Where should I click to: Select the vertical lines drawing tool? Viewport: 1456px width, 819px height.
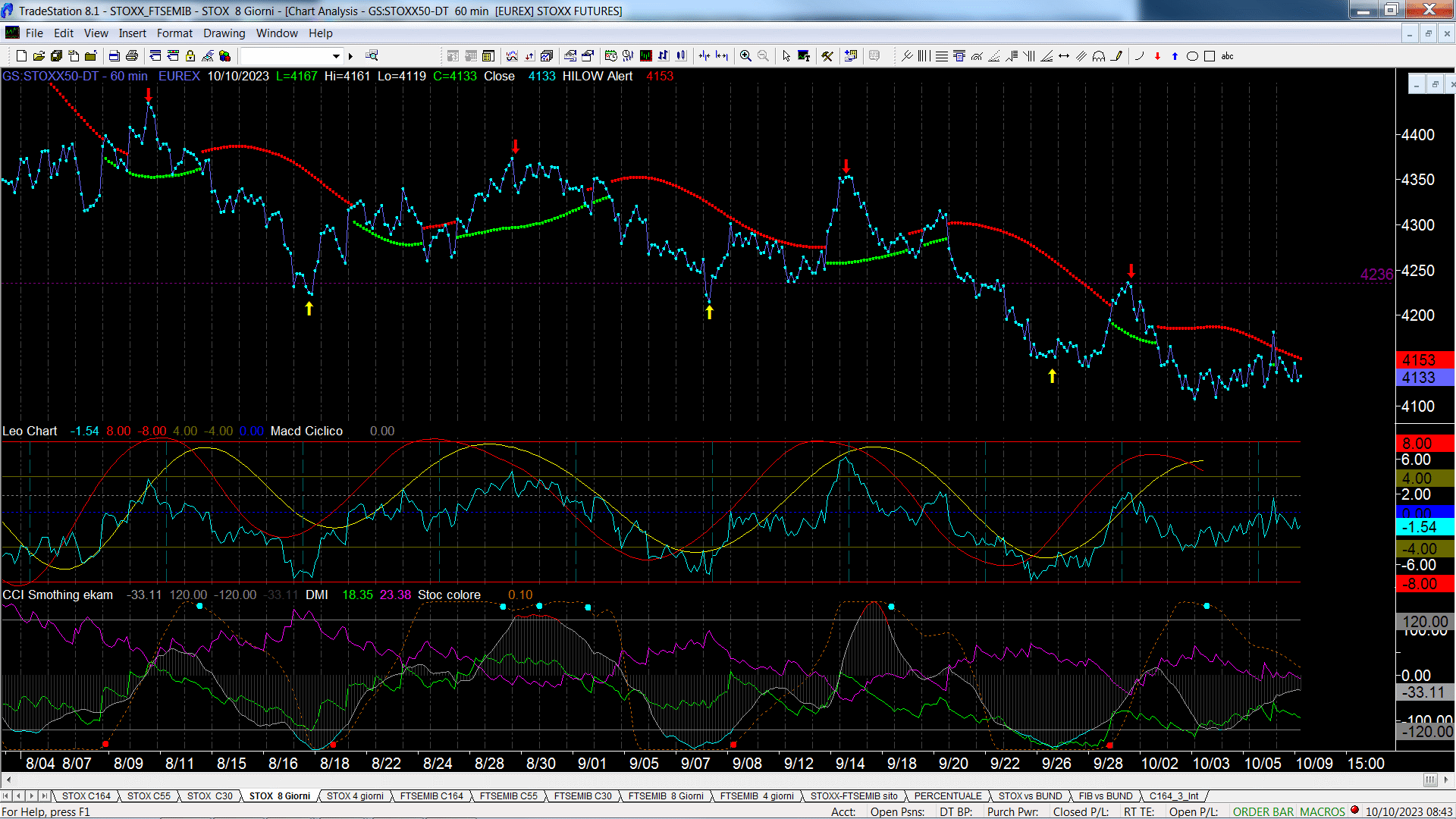click(x=924, y=56)
